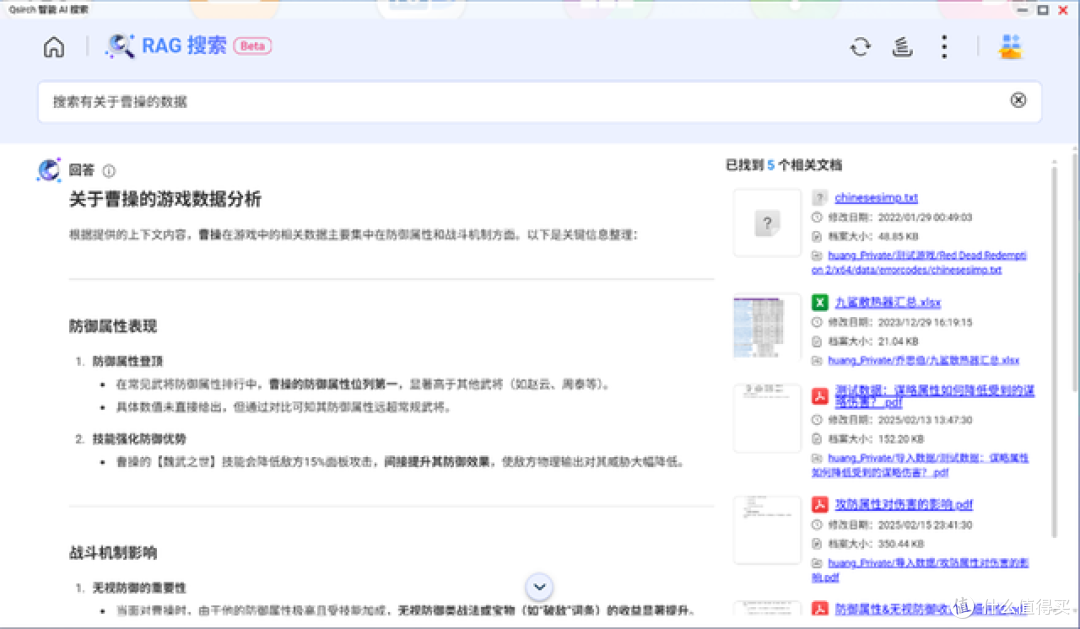
Task: Maximize the Qsirch window
Action: pos(1043,10)
